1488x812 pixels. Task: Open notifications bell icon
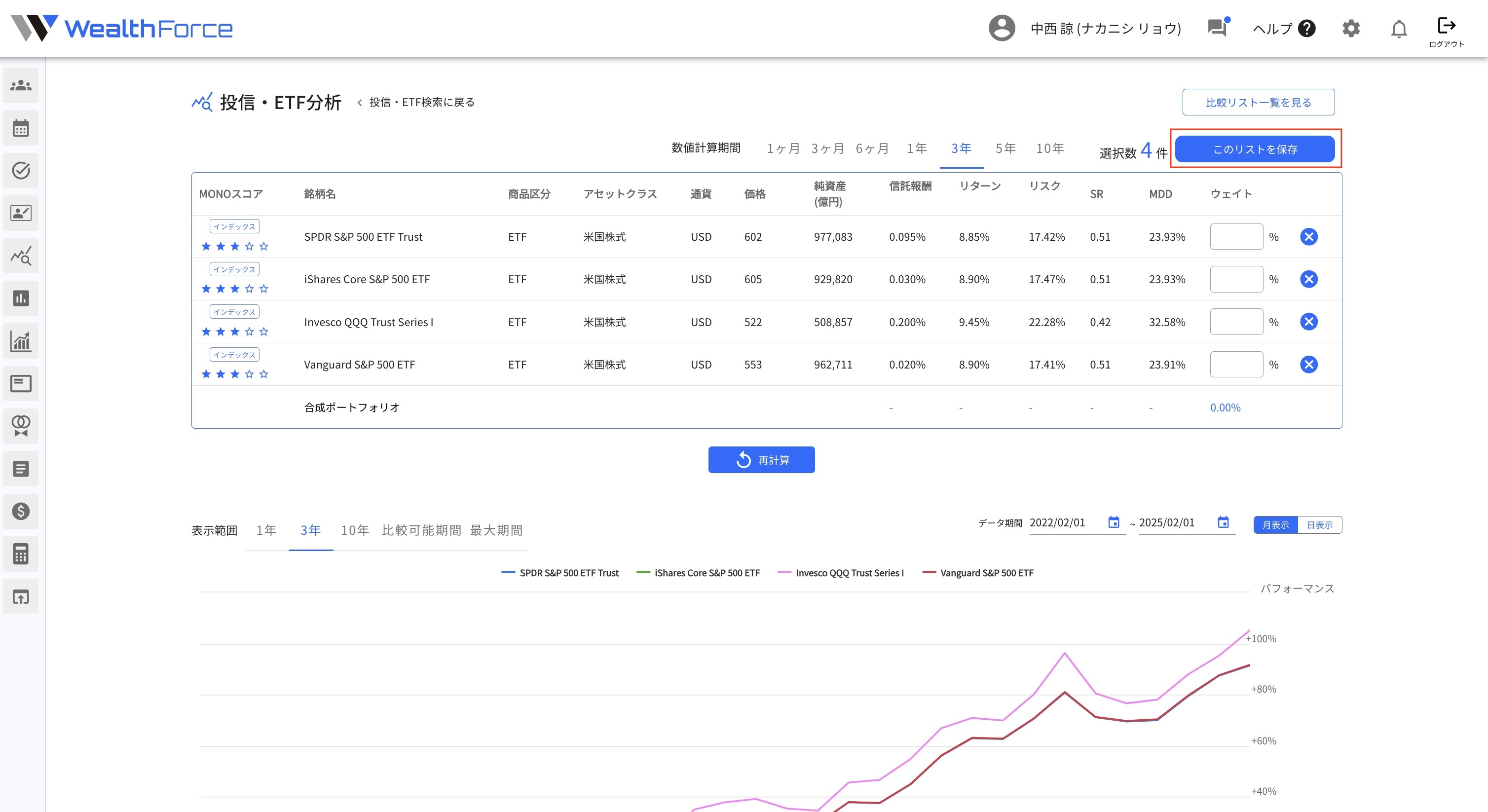(x=1399, y=28)
